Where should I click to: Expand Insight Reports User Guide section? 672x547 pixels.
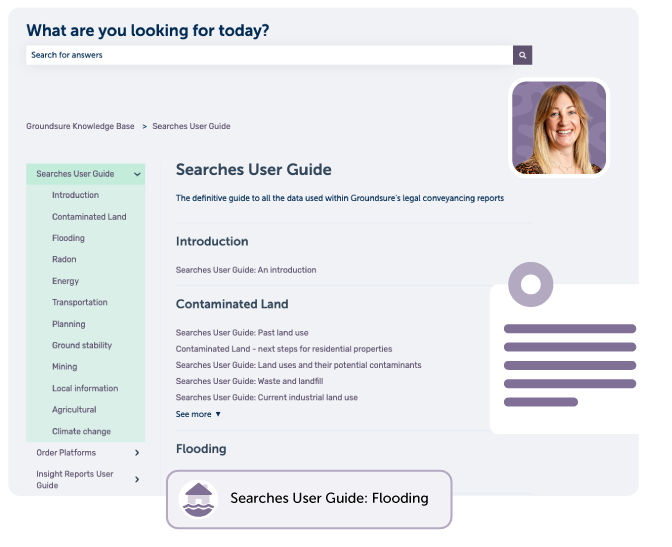137,479
